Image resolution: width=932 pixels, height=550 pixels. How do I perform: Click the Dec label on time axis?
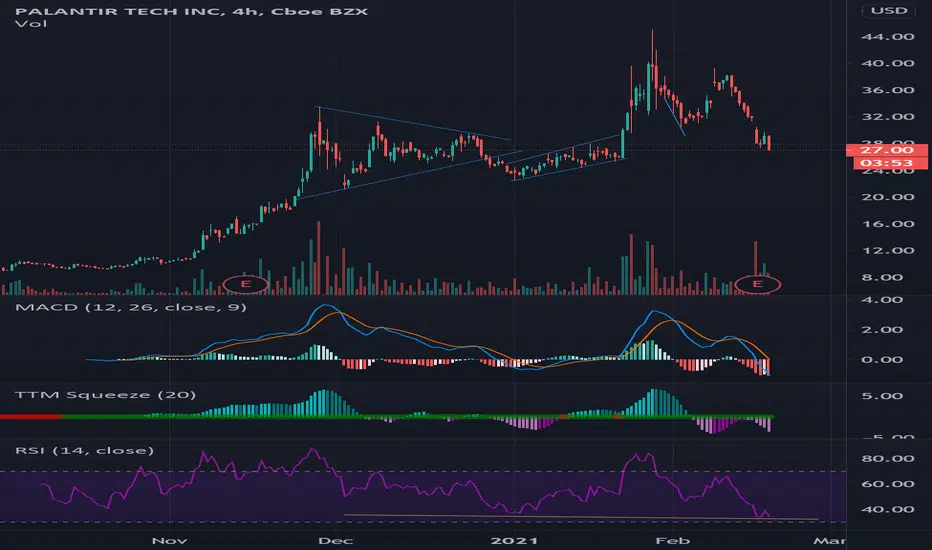click(x=336, y=540)
